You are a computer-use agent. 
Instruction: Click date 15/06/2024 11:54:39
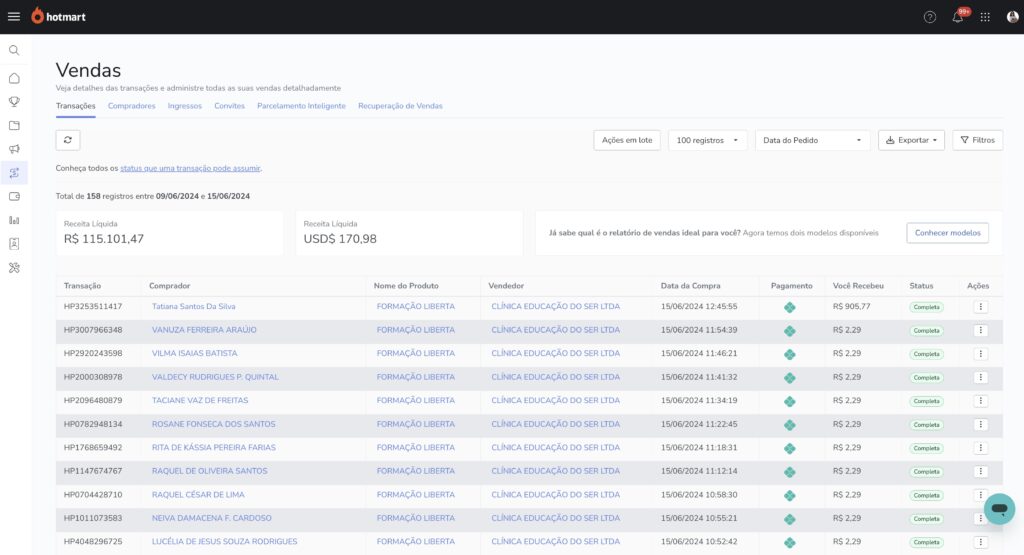(x=699, y=330)
